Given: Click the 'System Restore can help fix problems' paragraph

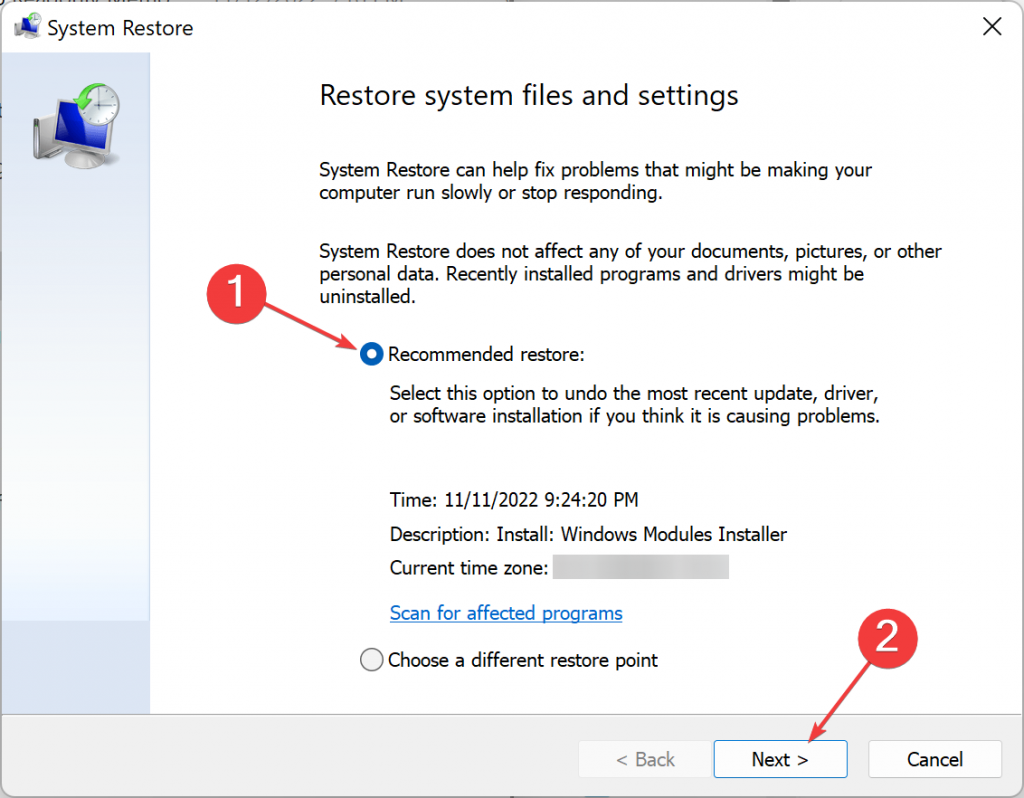Looking at the screenshot, I should (x=596, y=181).
